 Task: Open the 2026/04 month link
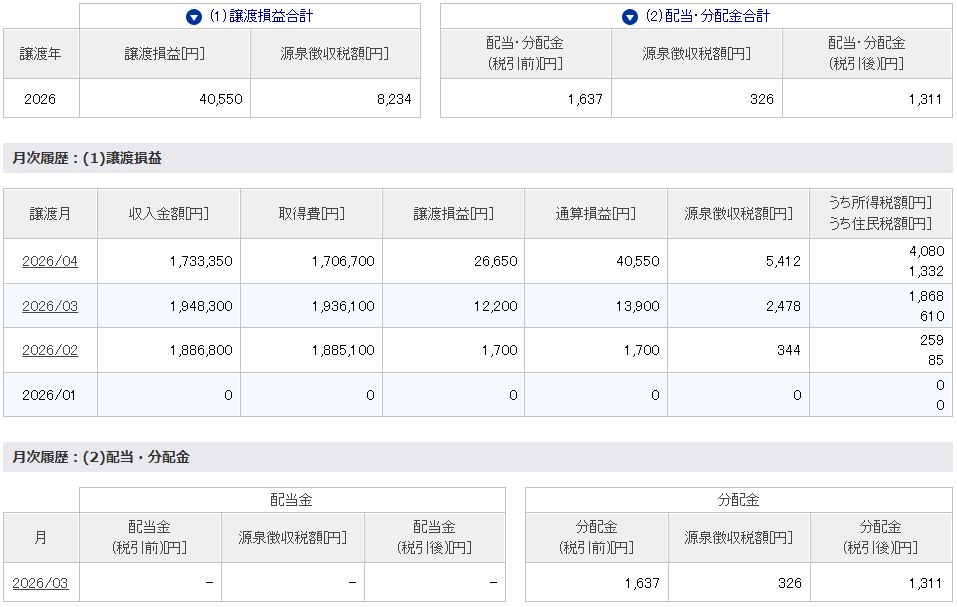(50, 262)
